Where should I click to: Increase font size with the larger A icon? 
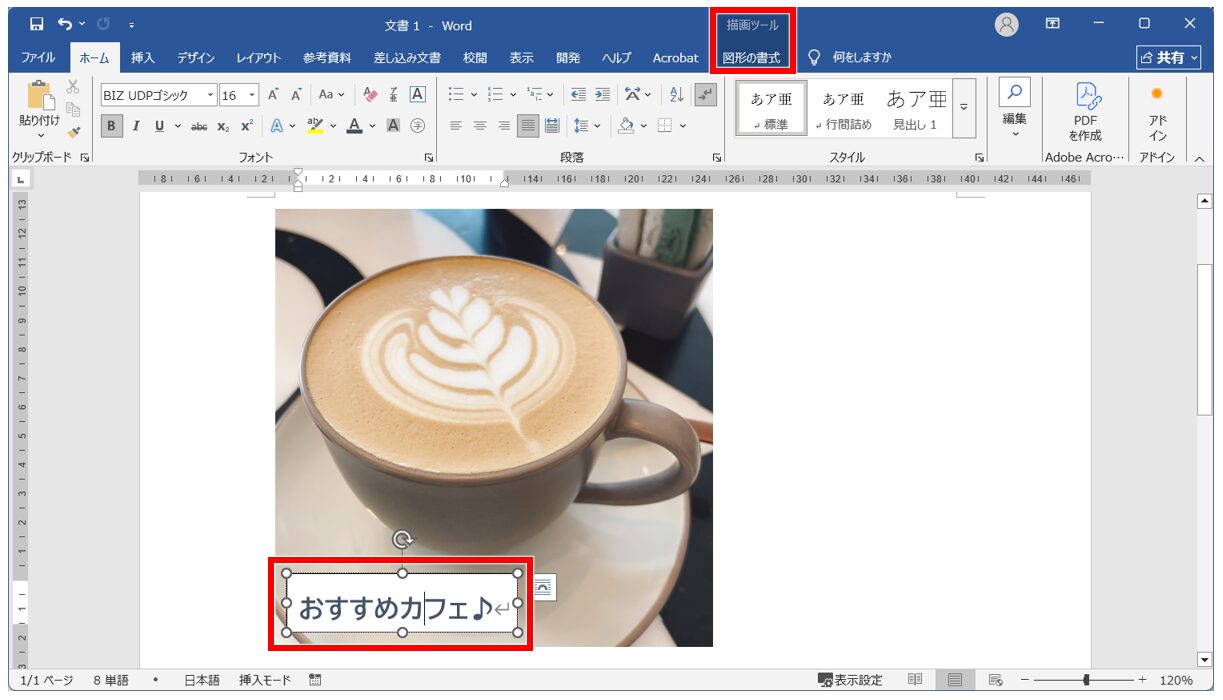273,95
